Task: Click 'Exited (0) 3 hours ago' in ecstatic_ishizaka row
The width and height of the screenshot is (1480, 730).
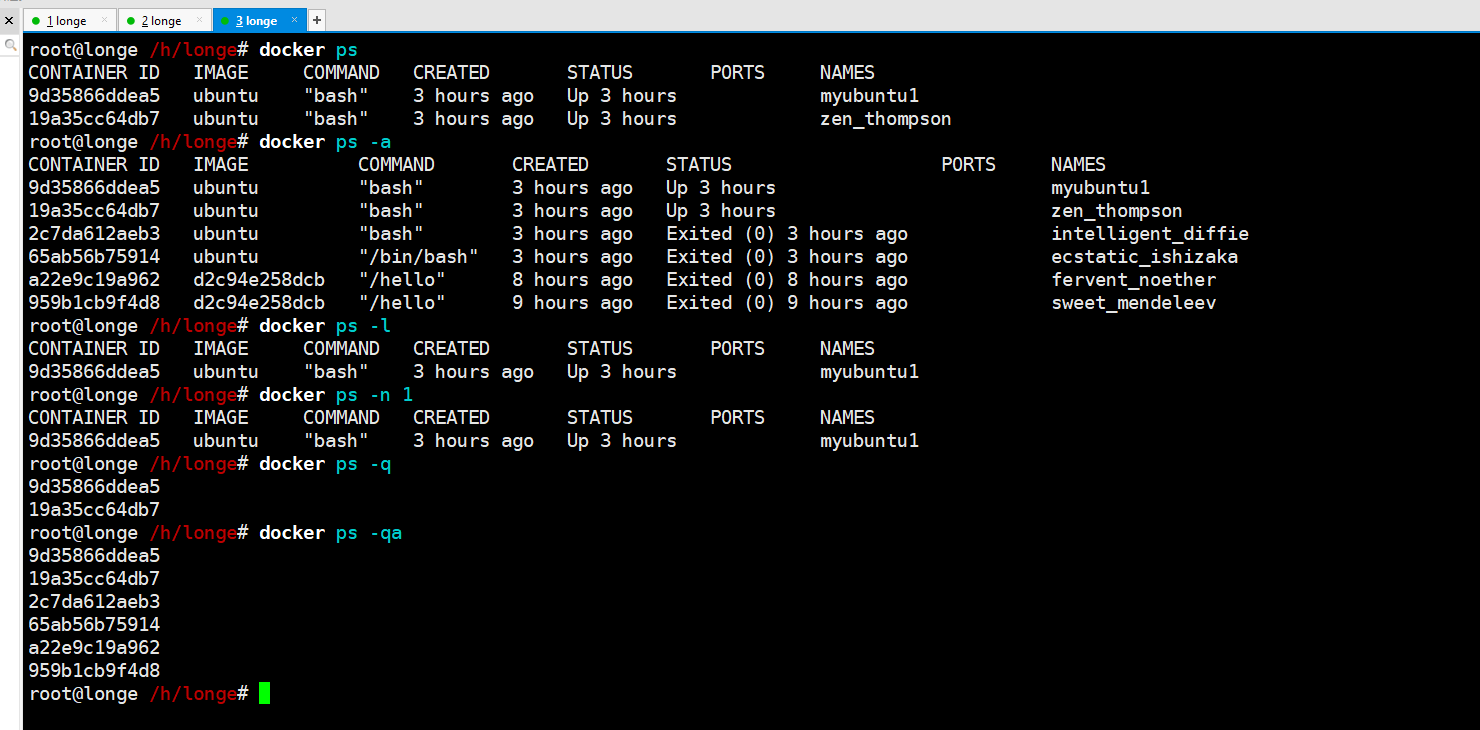Action: coord(787,257)
